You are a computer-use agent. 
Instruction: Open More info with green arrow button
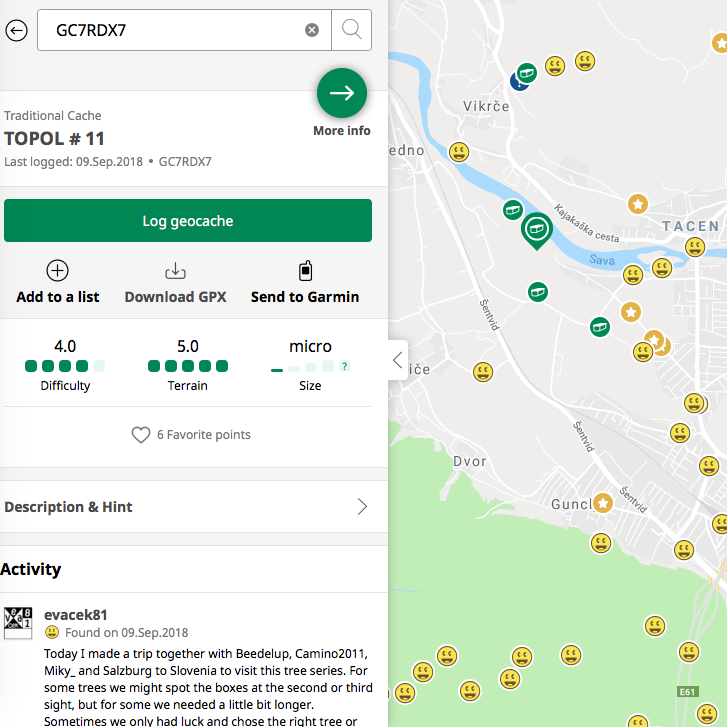[342, 93]
